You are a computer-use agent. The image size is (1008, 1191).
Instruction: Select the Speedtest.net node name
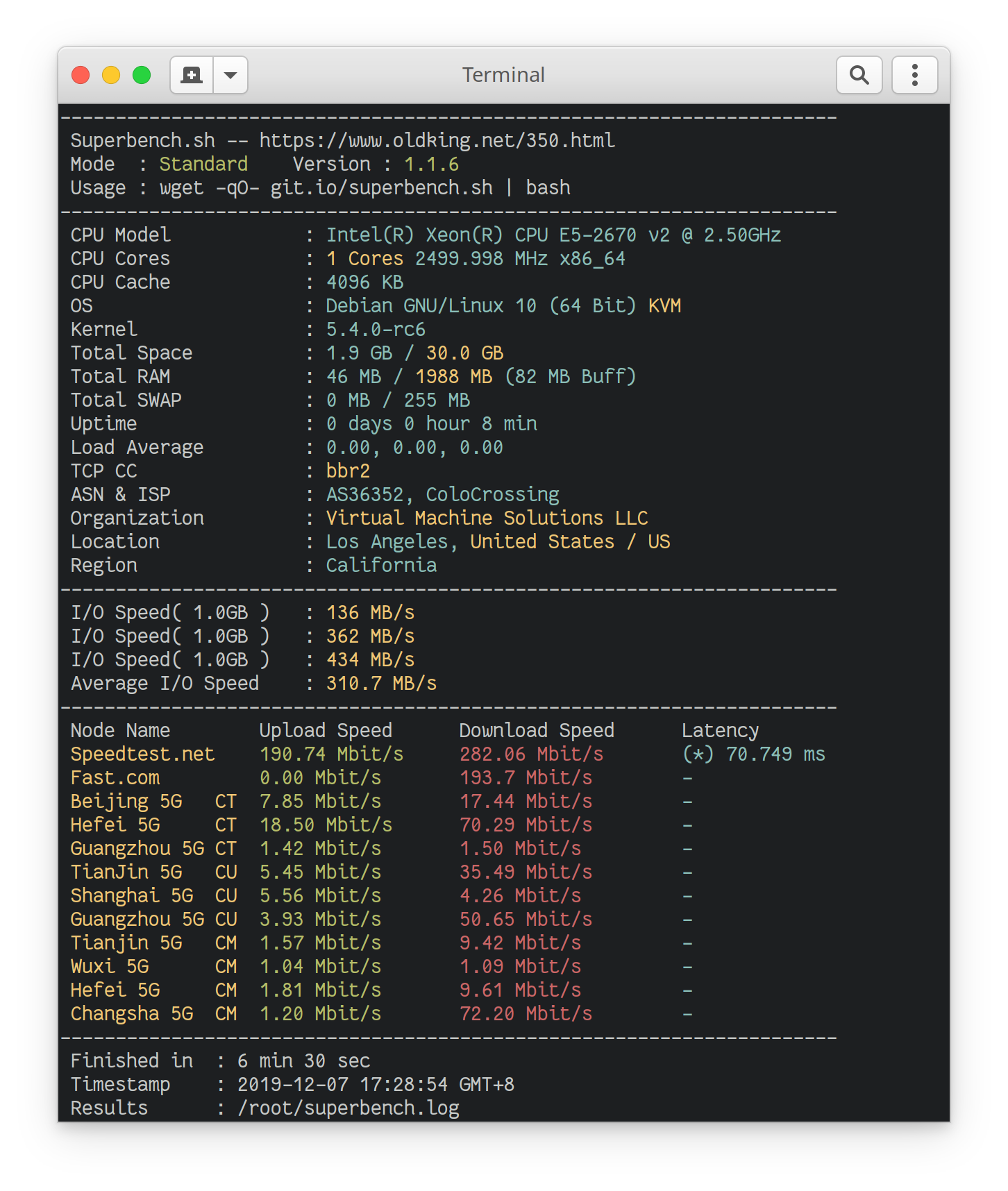coord(142,754)
